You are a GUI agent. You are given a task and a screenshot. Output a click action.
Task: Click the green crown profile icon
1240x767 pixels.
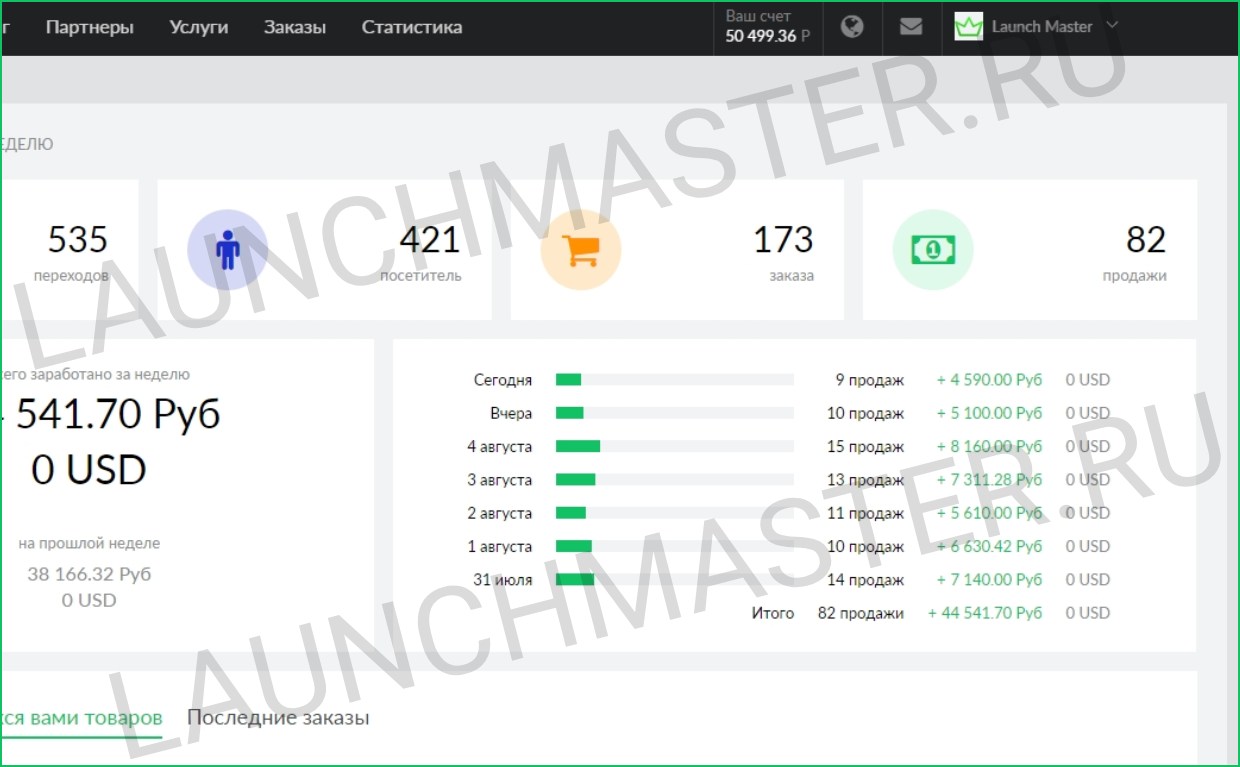point(968,27)
